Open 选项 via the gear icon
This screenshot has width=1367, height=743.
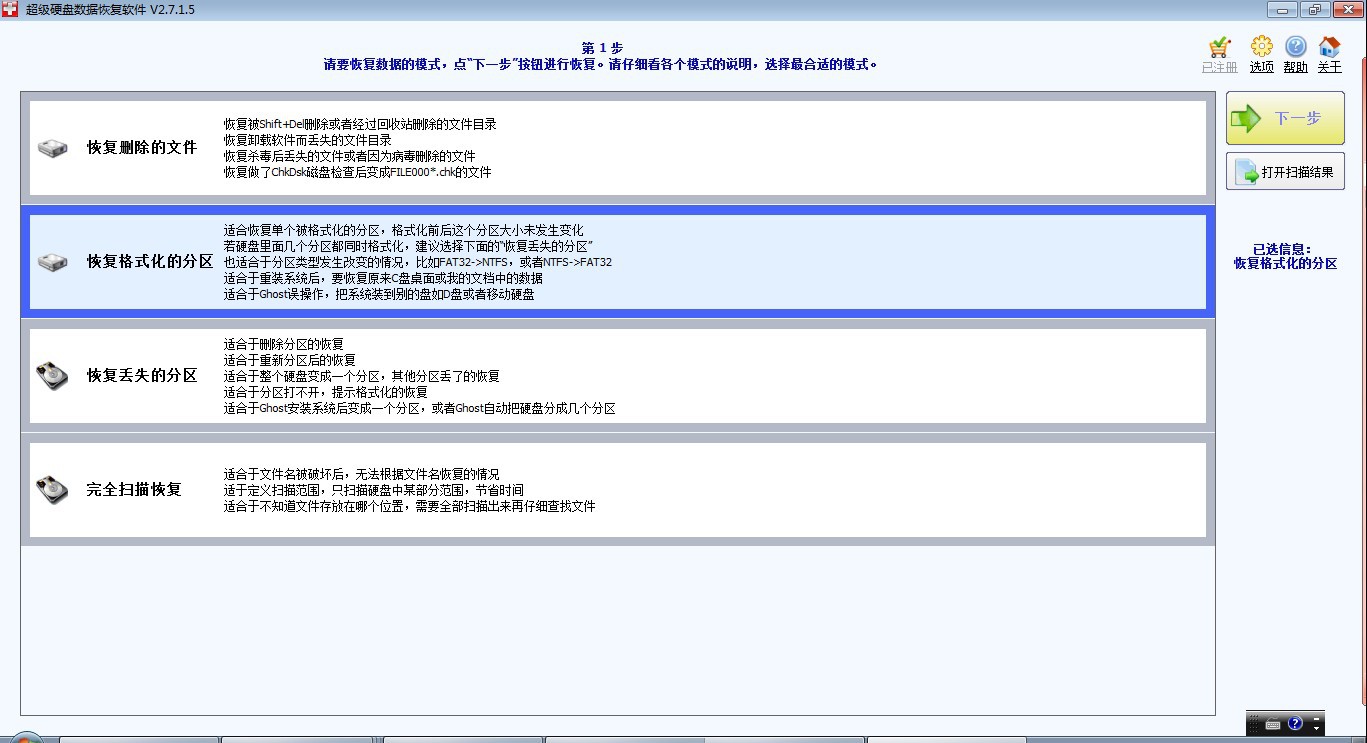click(x=1261, y=47)
